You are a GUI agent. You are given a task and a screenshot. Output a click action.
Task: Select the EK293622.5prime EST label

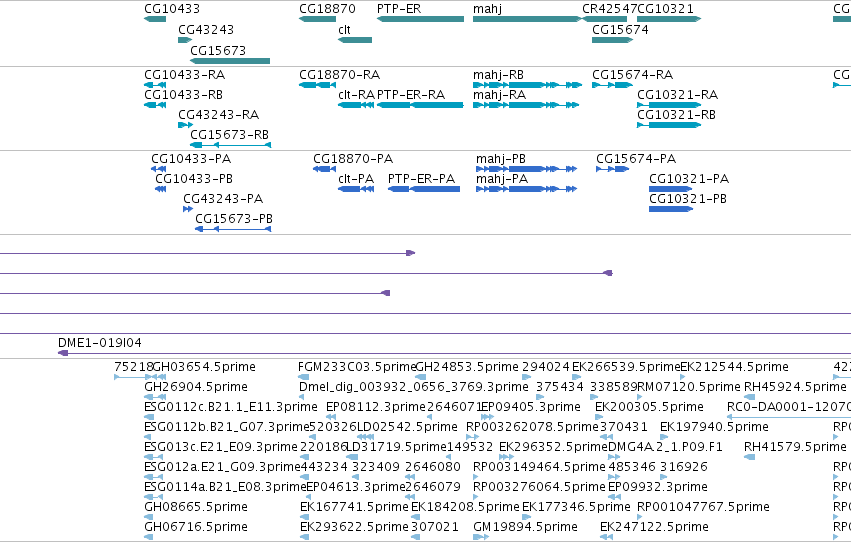(354, 527)
